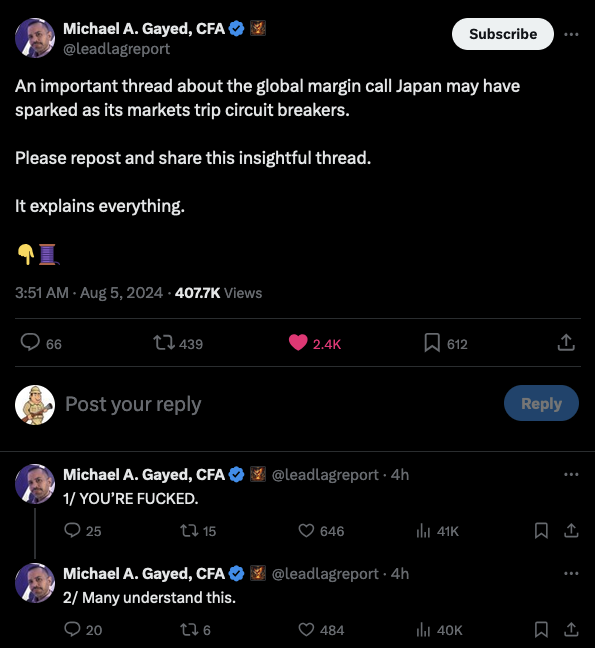The height and width of the screenshot is (648, 595).
Task: Bookmark the first thread reply
Action: point(541,530)
